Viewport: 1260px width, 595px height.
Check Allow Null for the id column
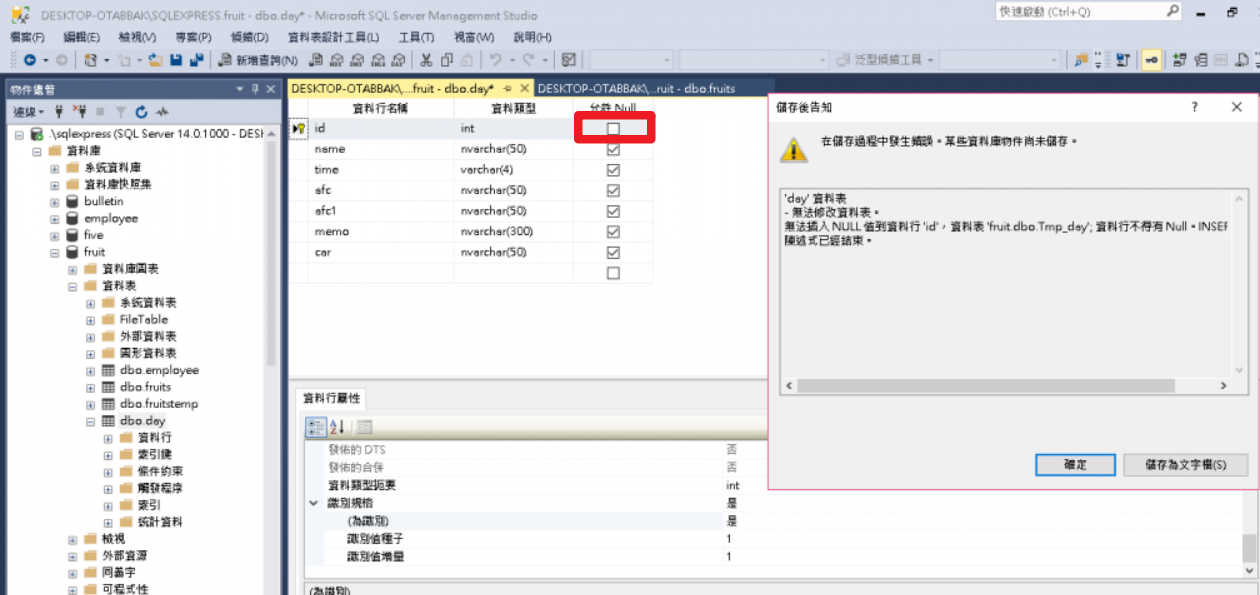[613, 129]
